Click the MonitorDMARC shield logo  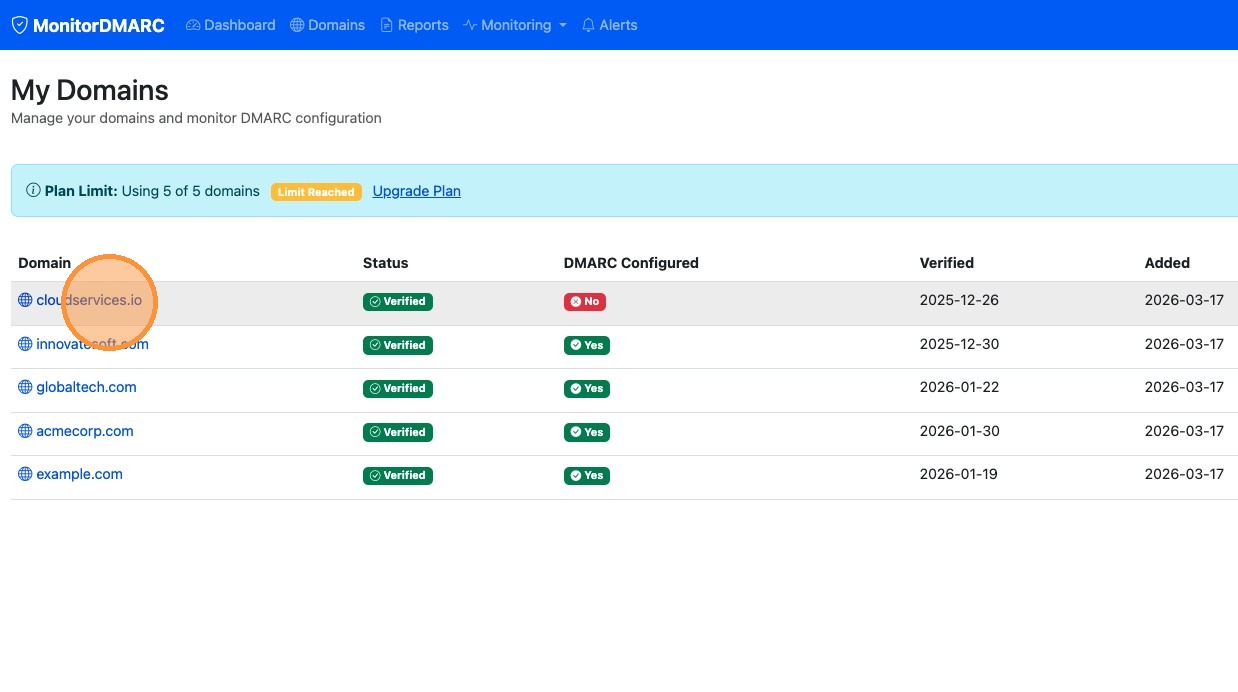[20, 25]
